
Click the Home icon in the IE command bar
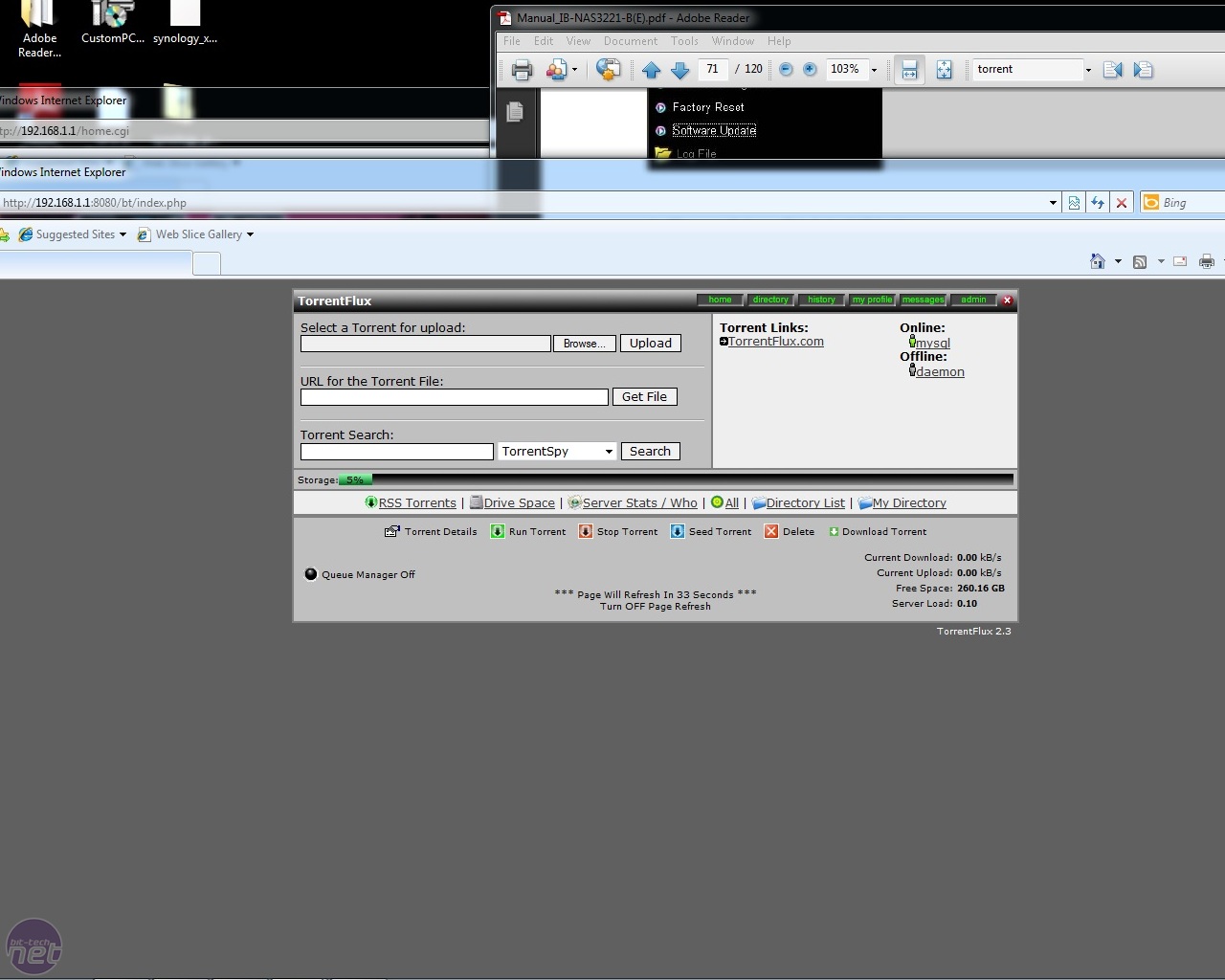(x=1098, y=261)
